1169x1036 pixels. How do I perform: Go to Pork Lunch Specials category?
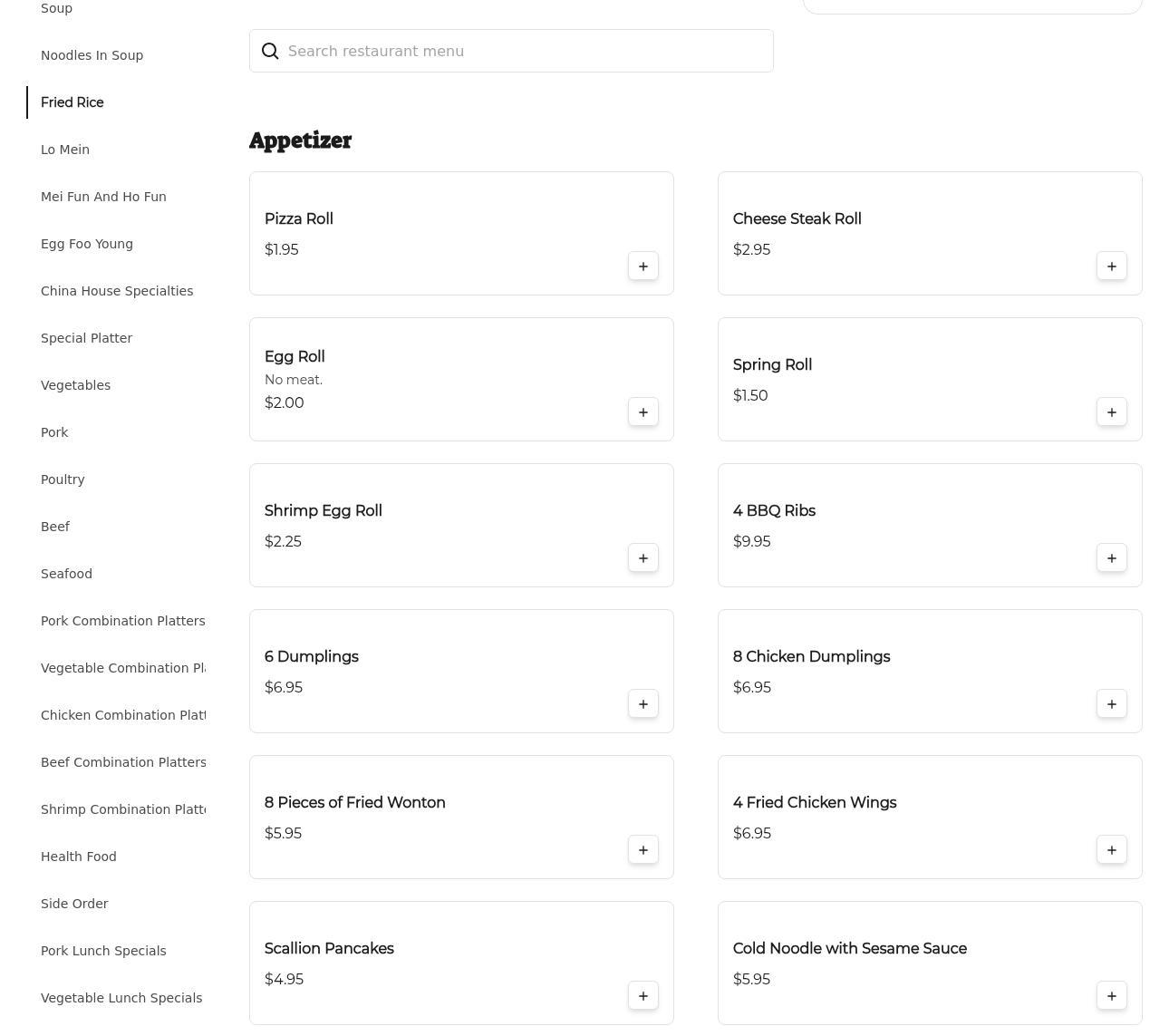[103, 951]
